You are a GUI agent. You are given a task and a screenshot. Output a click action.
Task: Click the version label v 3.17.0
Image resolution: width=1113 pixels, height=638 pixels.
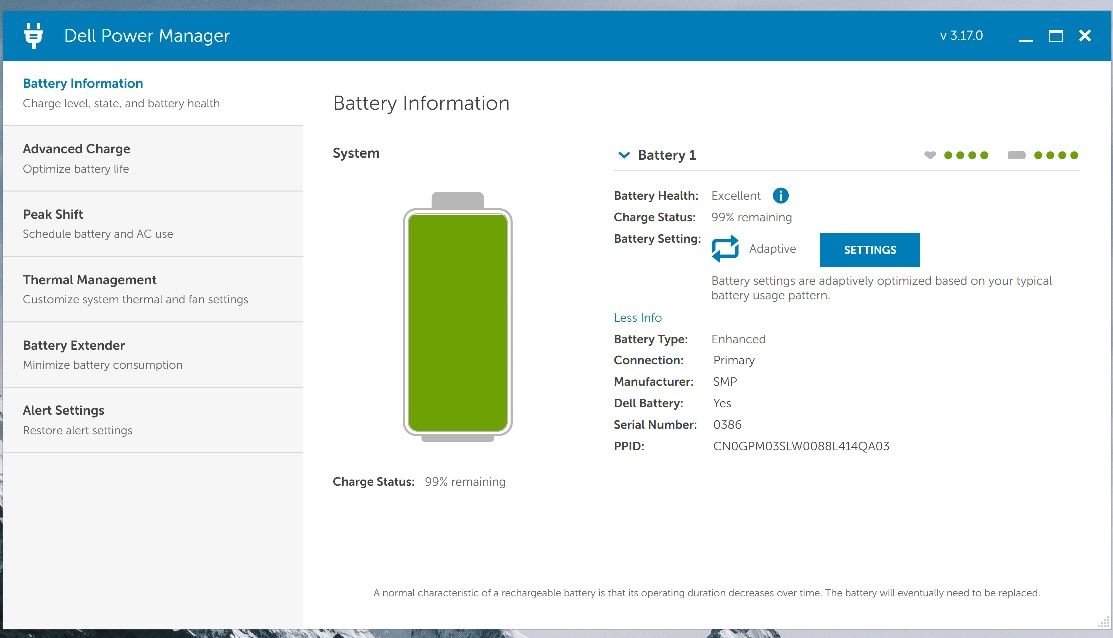click(961, 35)
